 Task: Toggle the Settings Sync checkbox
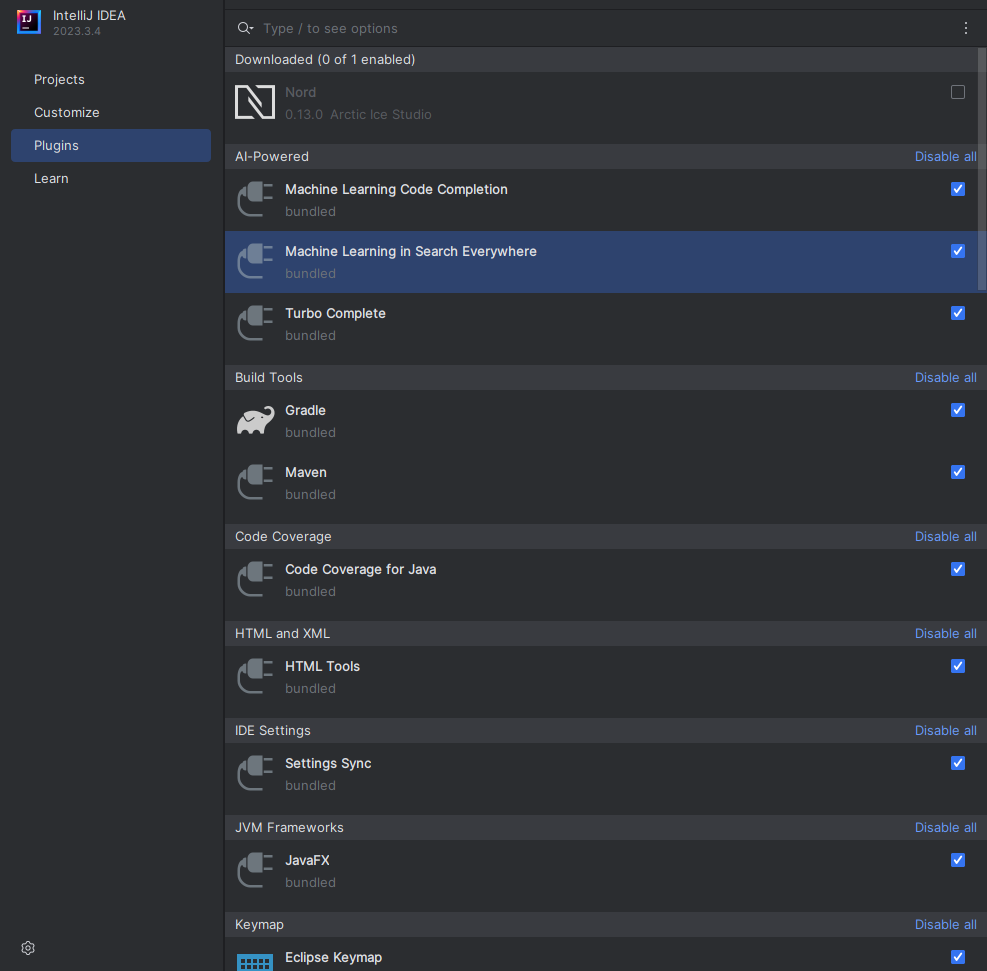[957, 763]
